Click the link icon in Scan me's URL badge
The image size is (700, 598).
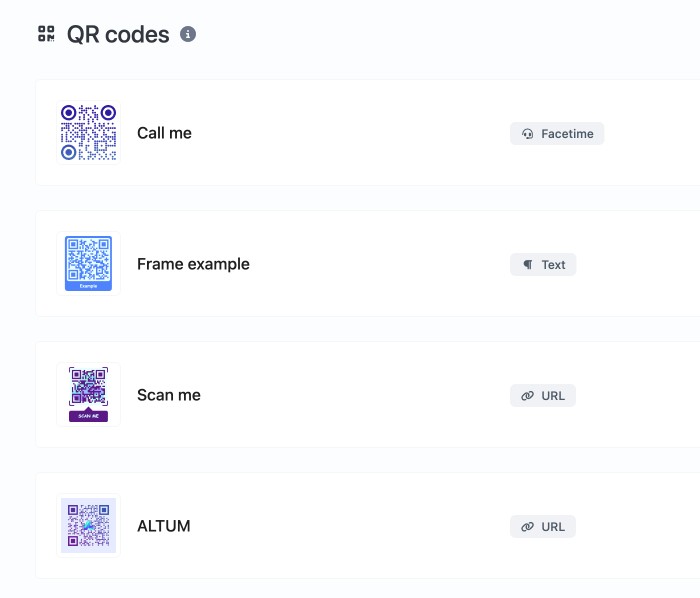[528, 396]
